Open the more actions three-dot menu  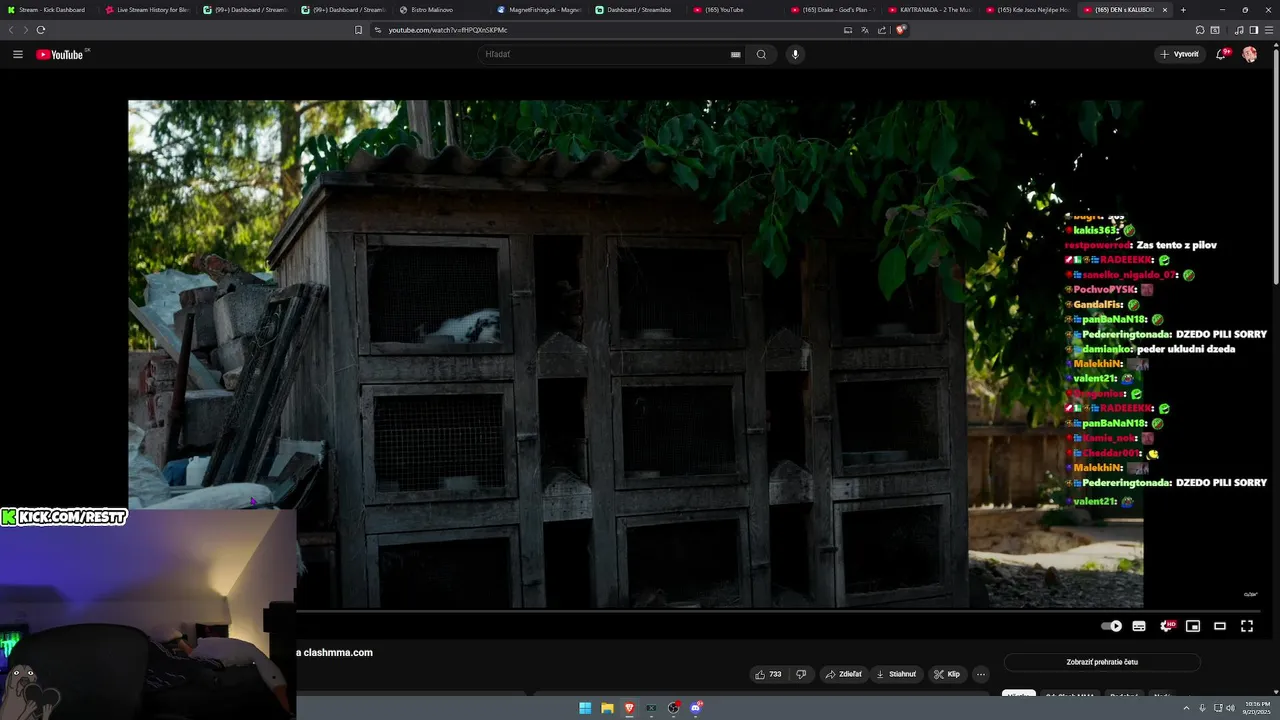[x=981, y=674]
